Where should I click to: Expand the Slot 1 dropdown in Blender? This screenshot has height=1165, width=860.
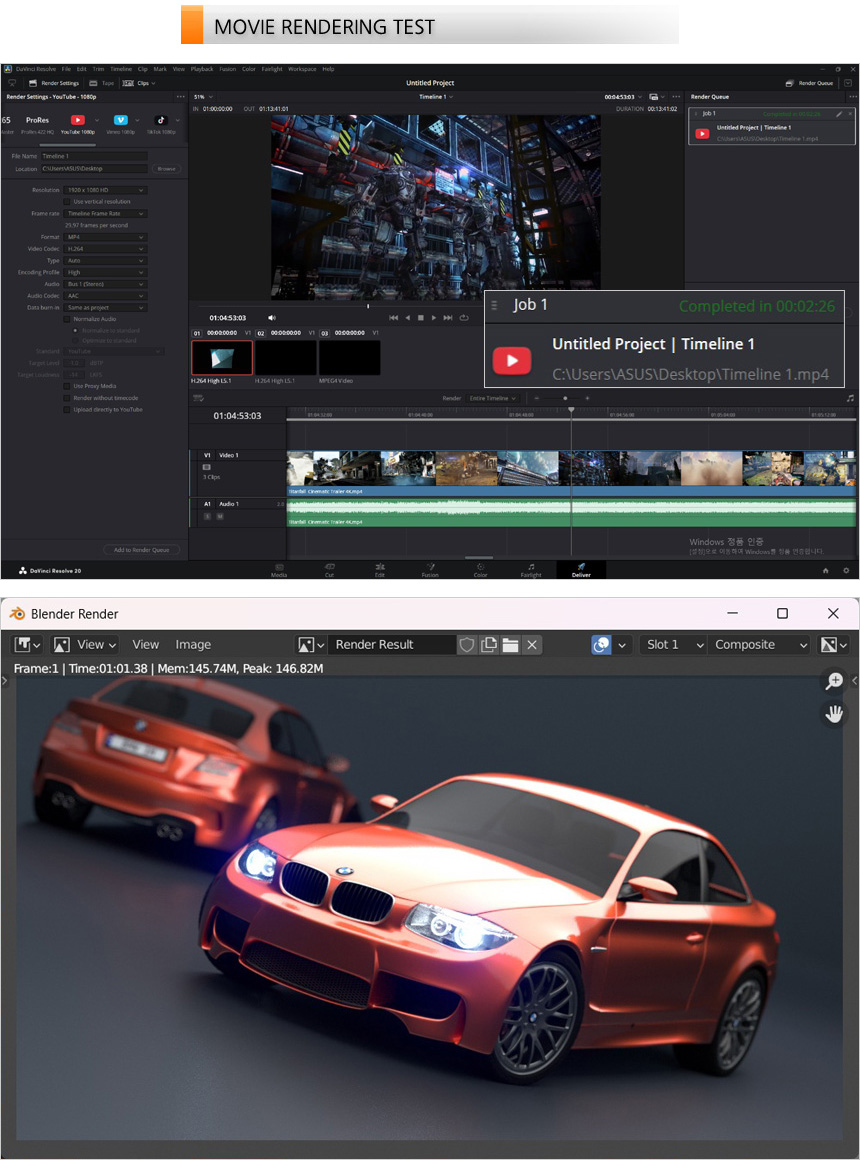click(673, 645)
